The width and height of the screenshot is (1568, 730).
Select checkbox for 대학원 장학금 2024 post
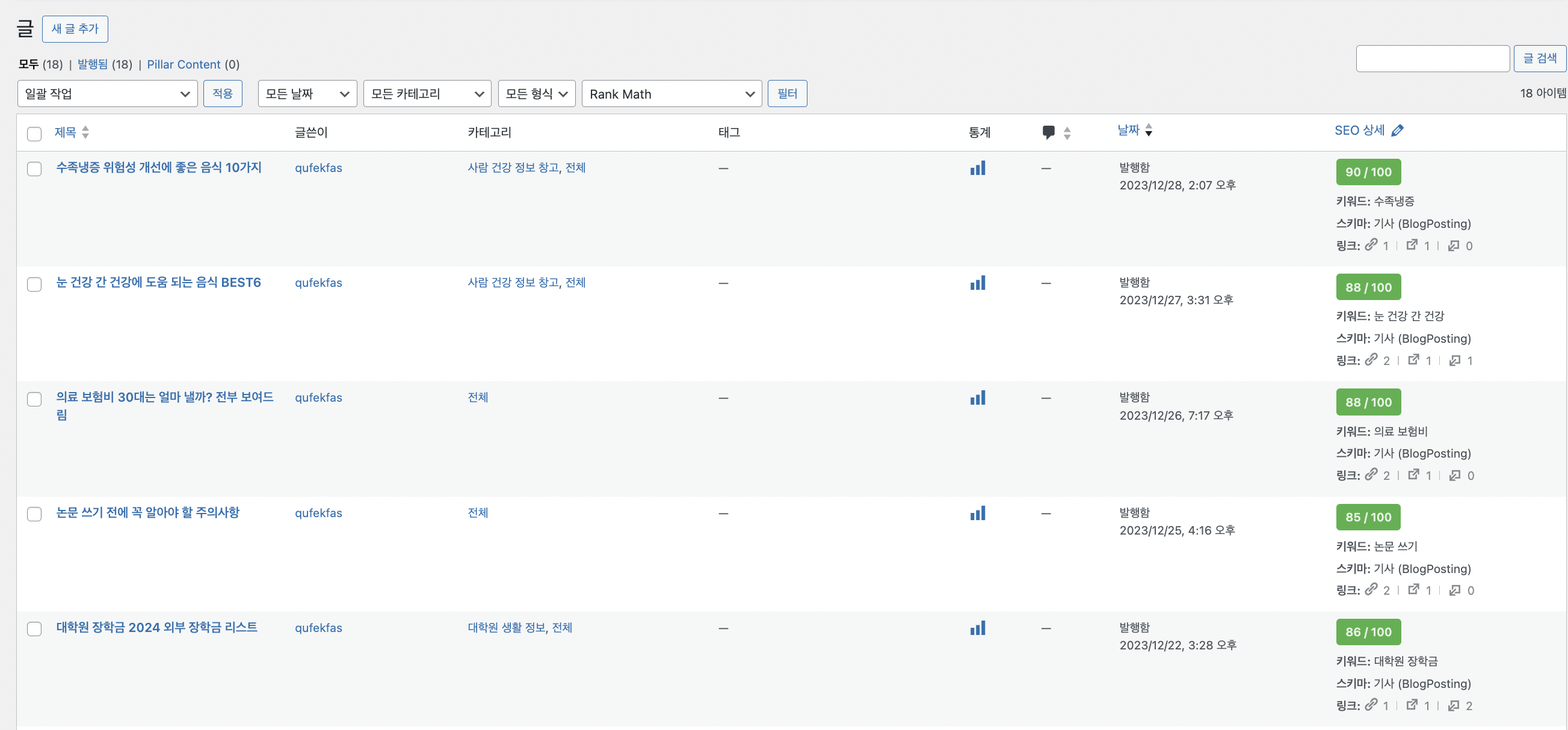34,628
